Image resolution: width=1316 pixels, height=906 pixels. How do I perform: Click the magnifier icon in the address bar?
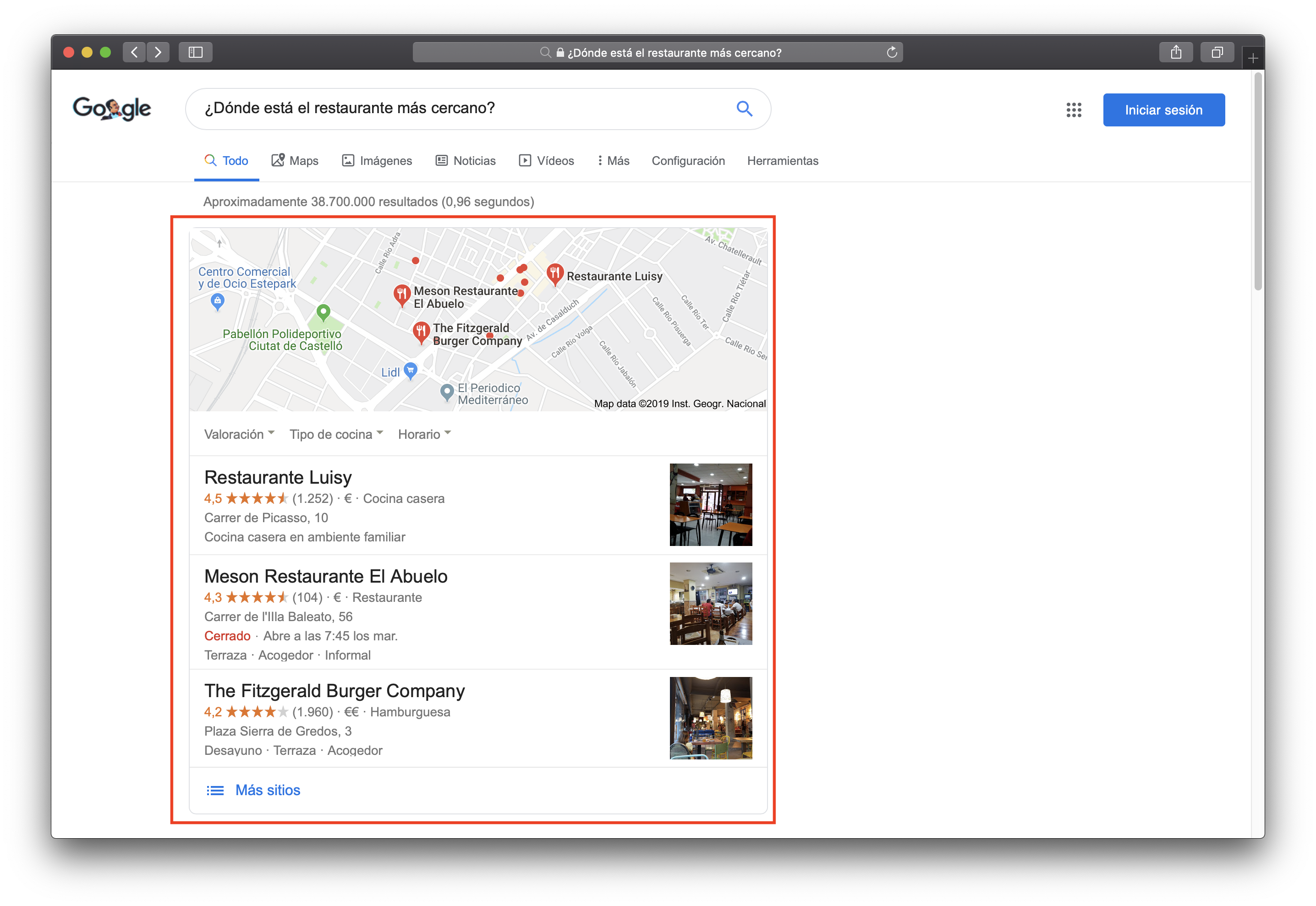click(x=545, y=53)
